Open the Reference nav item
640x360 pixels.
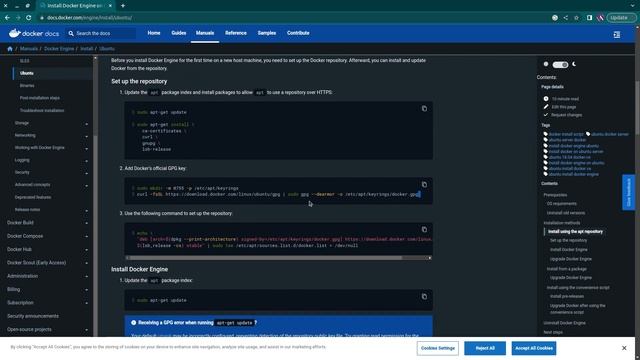[236, 33]
